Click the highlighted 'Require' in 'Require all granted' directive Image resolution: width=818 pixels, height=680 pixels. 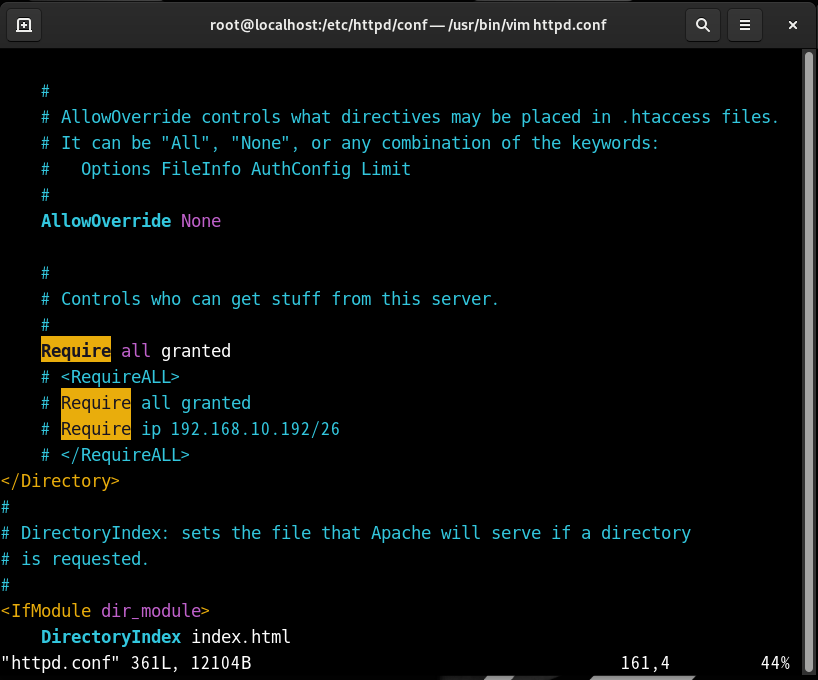point(76,350)
